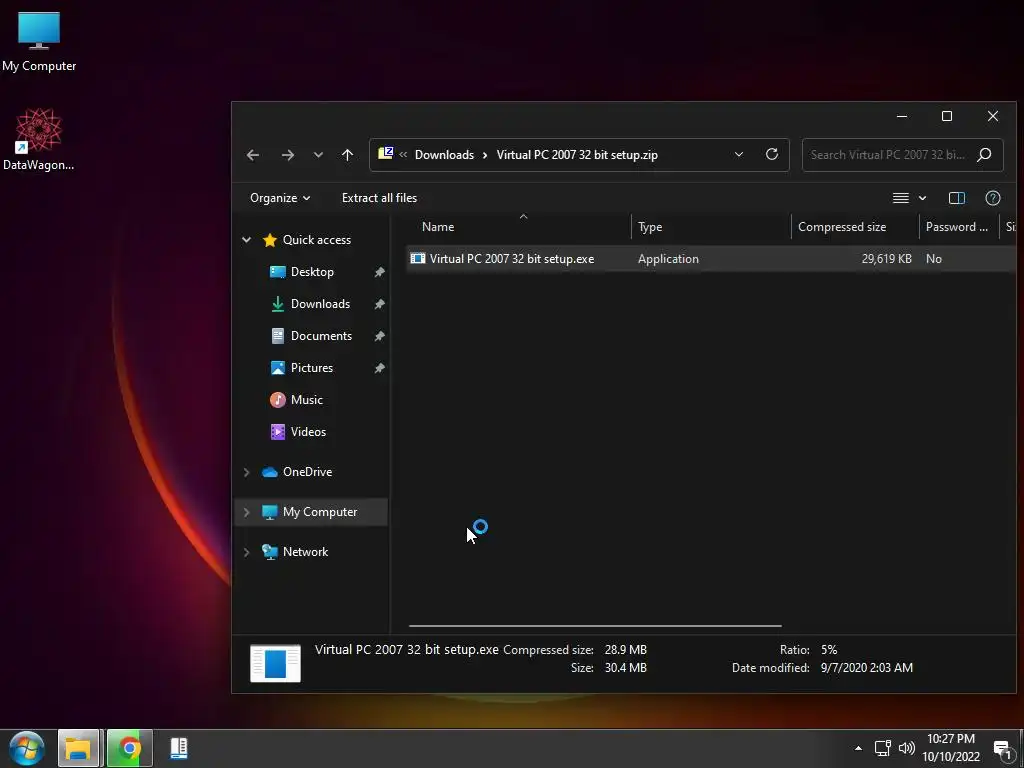1024x768 pixels.
Task: Expand the My Computer tree node
Action: [247, 512]
